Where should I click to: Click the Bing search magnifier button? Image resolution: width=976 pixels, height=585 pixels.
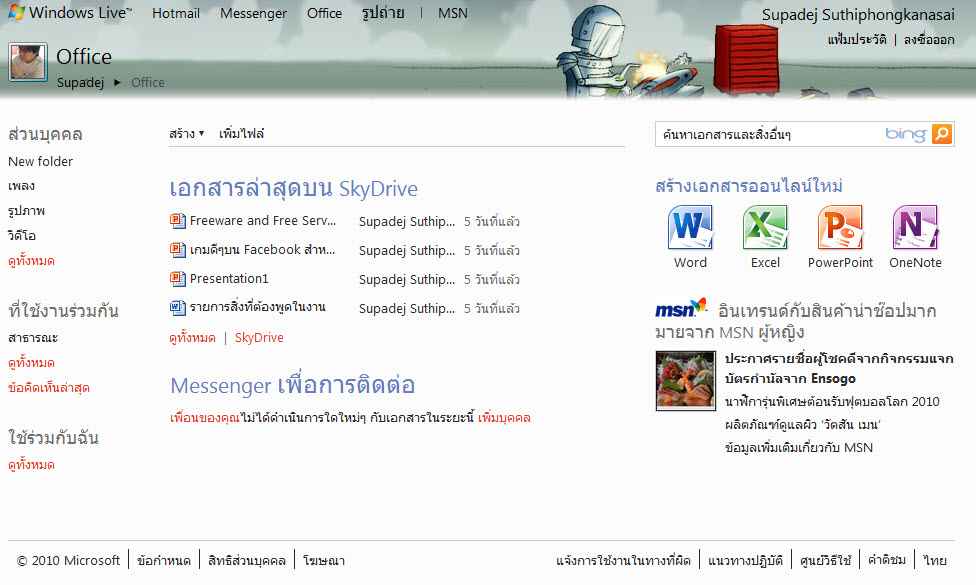pos(941,134)
